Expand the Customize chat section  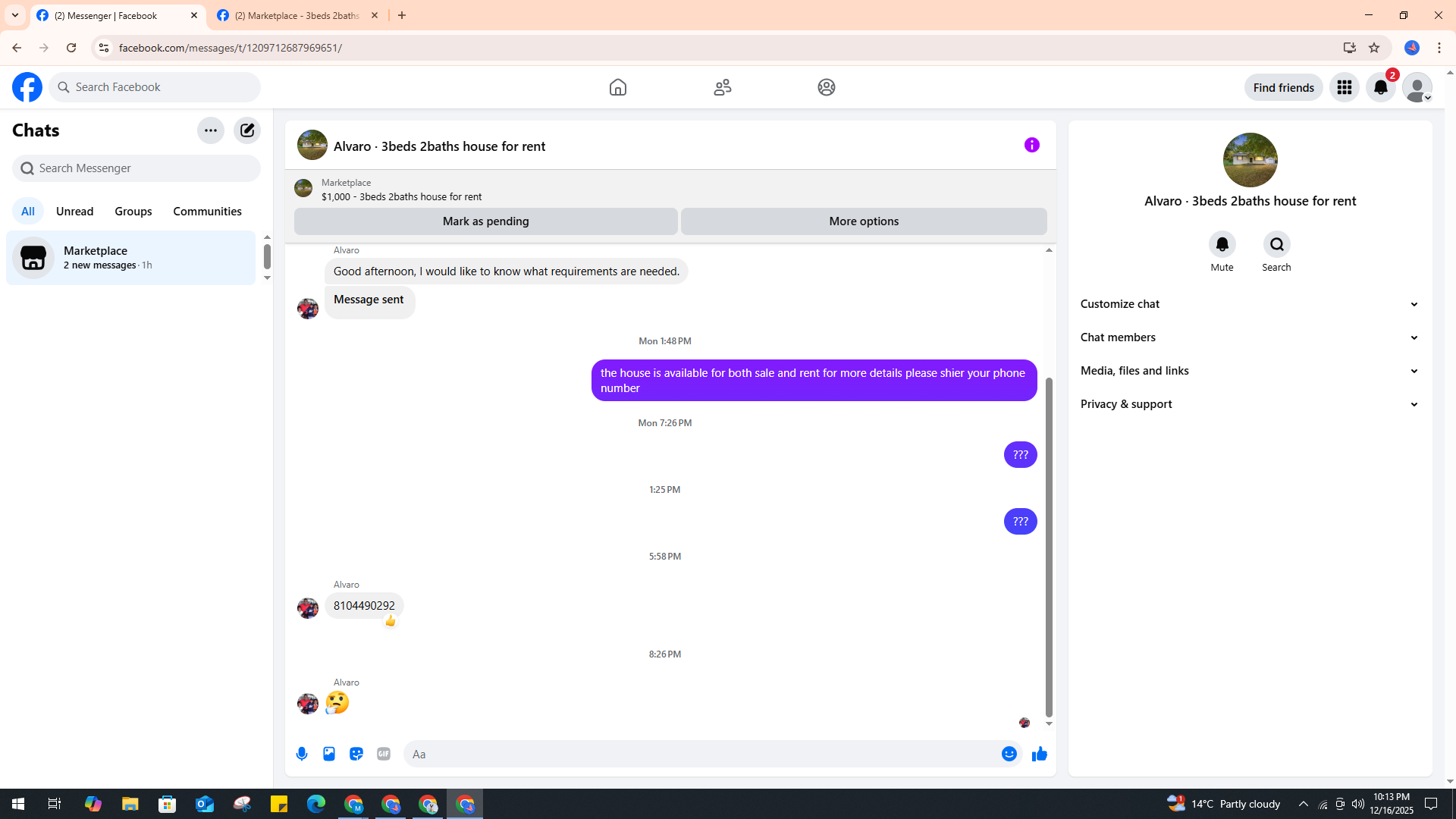(x=1250, y=304)
